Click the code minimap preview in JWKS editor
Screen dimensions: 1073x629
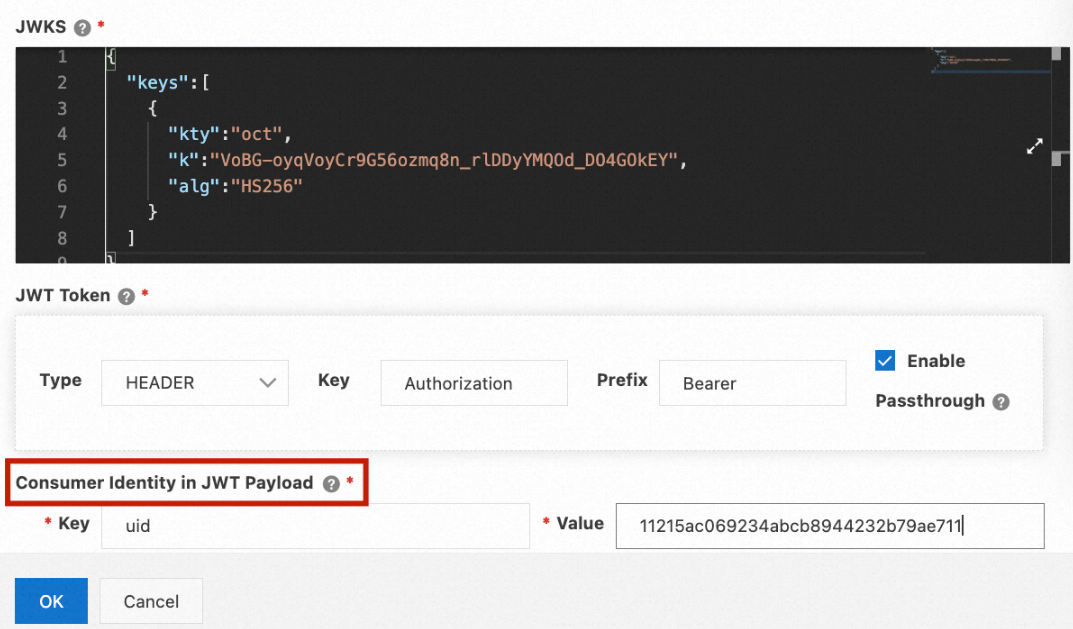pyautogui.click(x=989, y=60)
